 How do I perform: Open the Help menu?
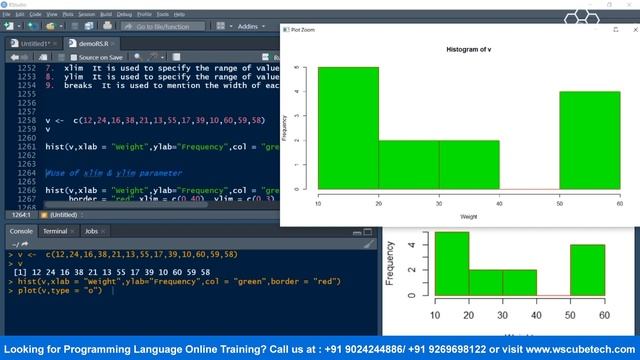coord(179,14)
